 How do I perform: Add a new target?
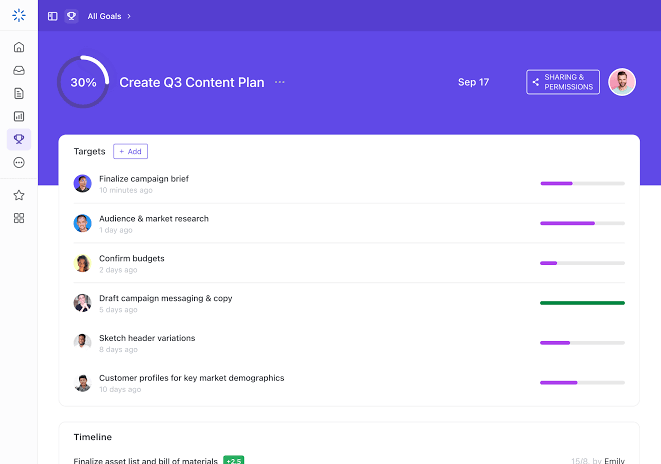[130, 151]
